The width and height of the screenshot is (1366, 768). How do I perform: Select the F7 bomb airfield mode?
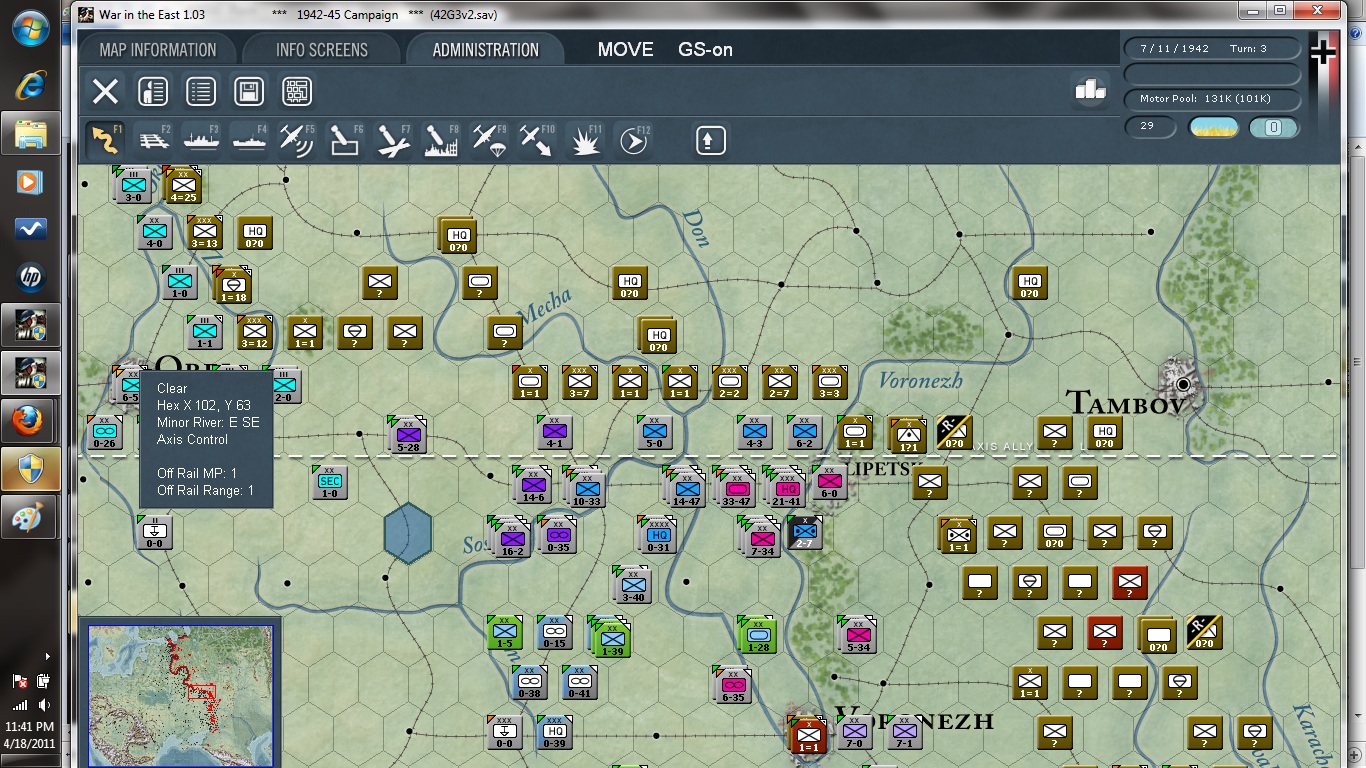[x=394, y=139]
